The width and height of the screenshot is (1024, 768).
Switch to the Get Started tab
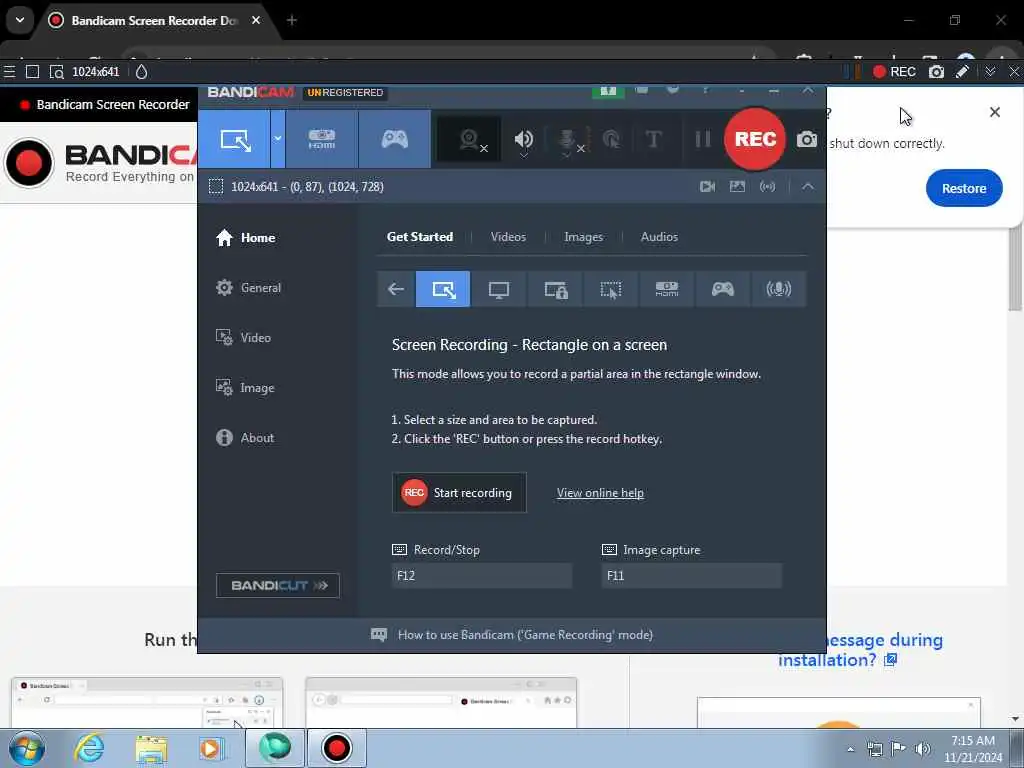coord(419,237)
